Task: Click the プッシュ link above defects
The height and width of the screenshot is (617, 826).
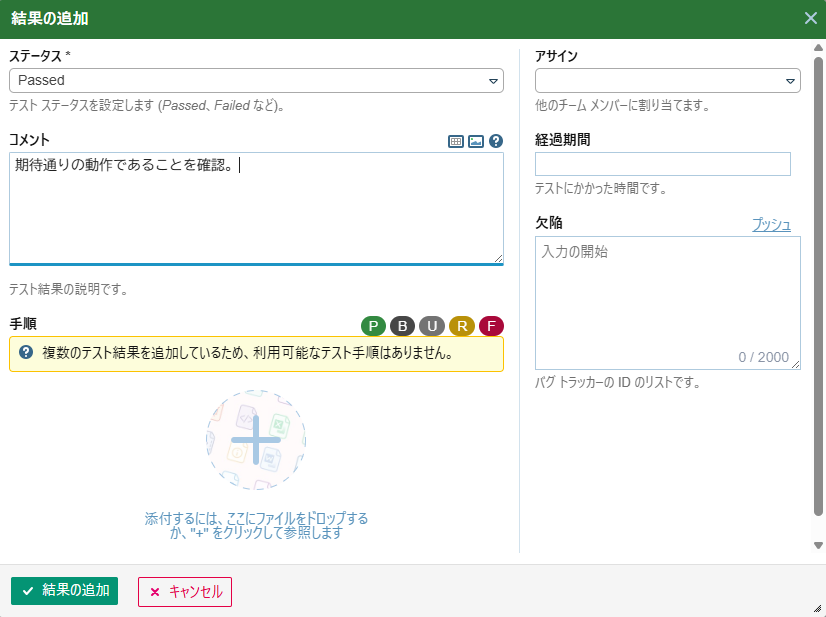Action: pos(771,225)
